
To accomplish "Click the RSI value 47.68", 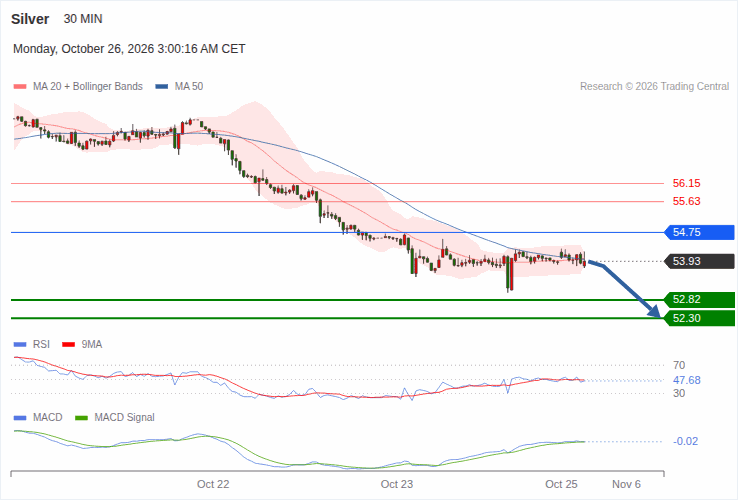I will 687,380.
